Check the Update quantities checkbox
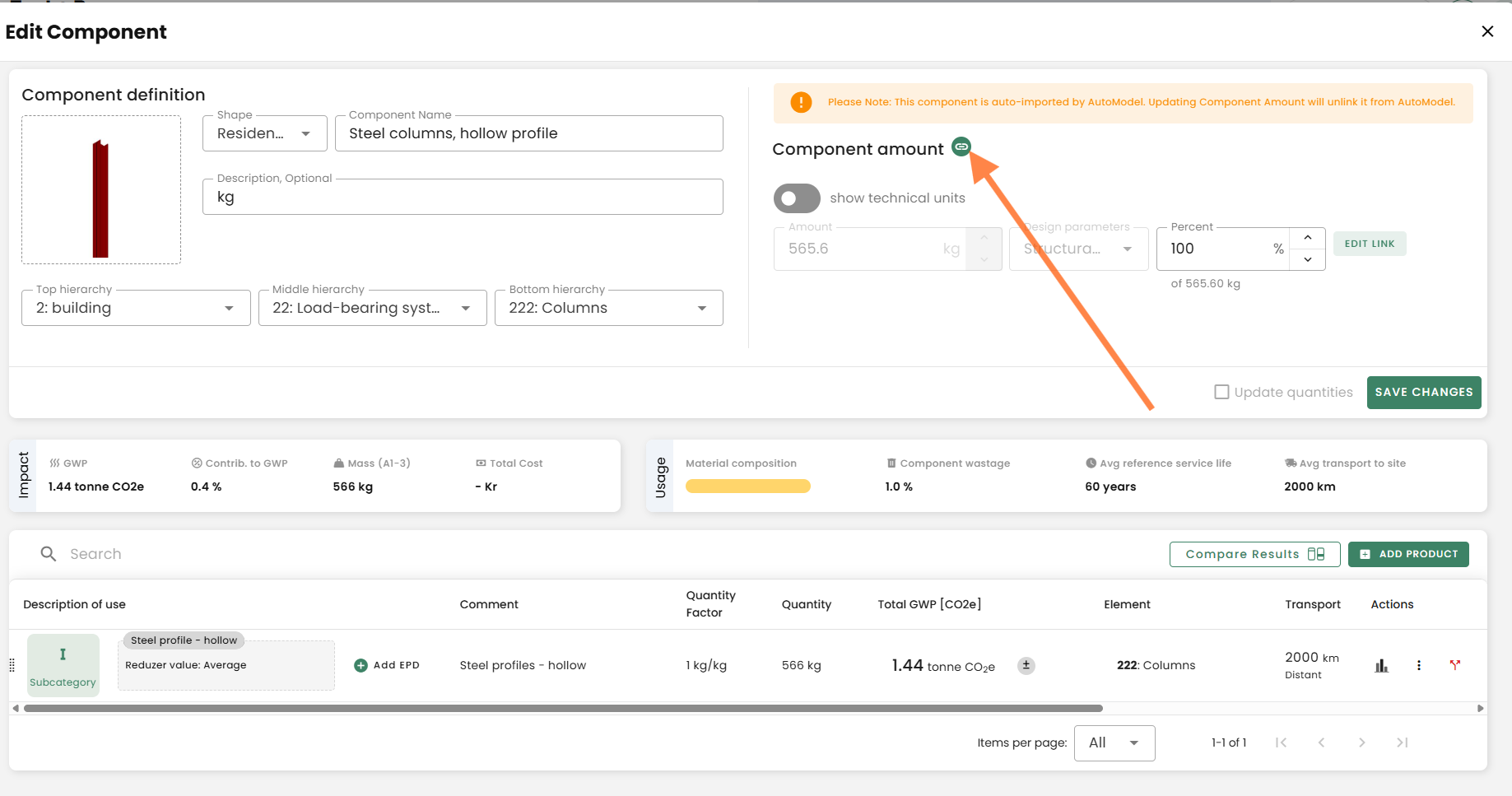Image resolution: width=1512 pixels, height=796 pixels. (x=1221, y=393)
